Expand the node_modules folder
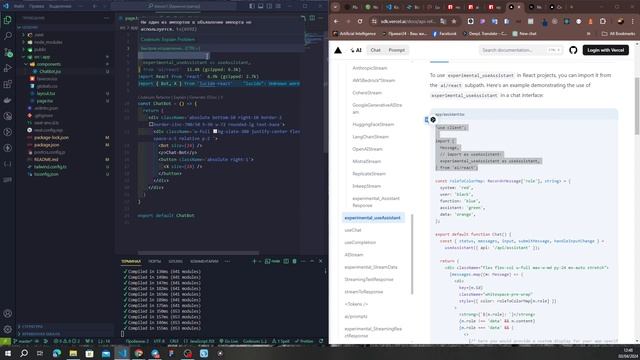 [x=23, y=42]
